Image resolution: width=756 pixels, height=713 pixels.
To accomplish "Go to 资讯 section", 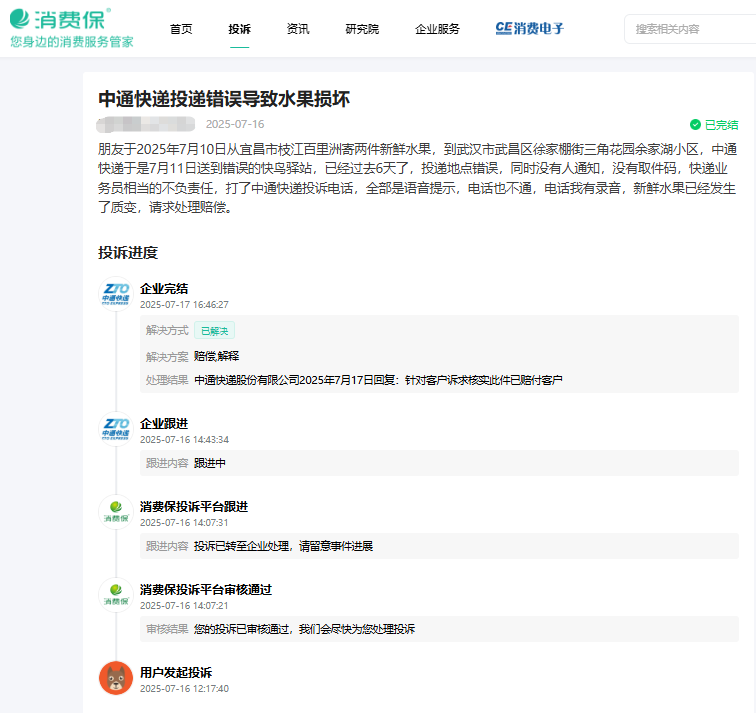I will click(x=298, y=29).
